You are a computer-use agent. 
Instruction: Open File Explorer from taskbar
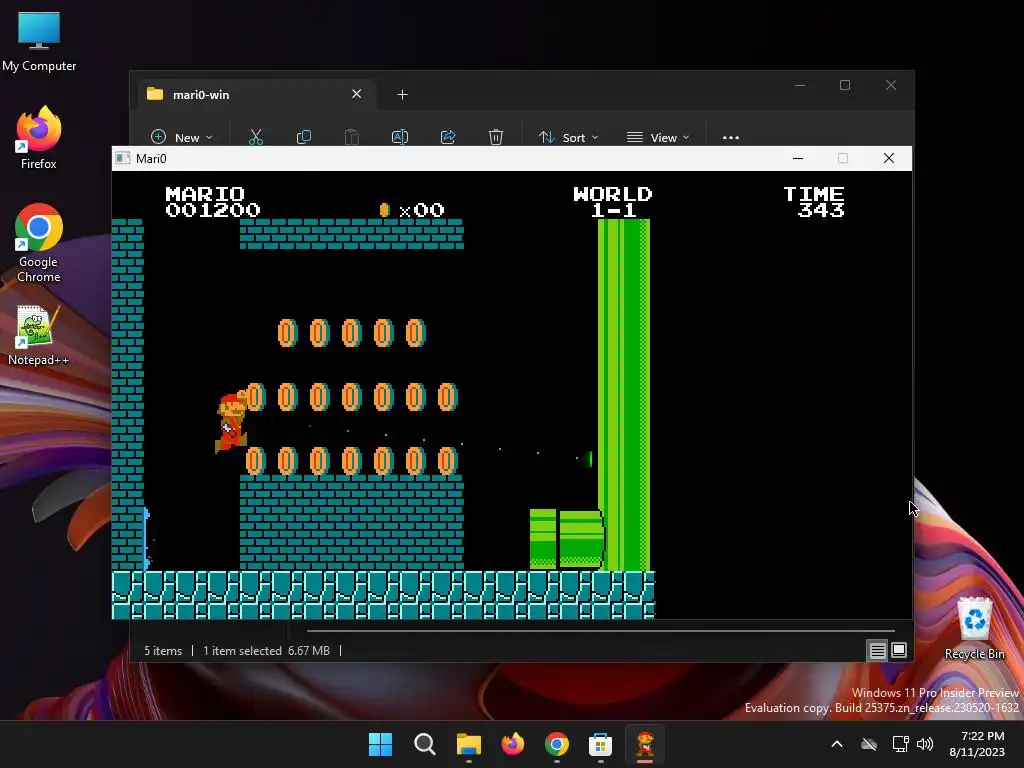tap(469, 744)
